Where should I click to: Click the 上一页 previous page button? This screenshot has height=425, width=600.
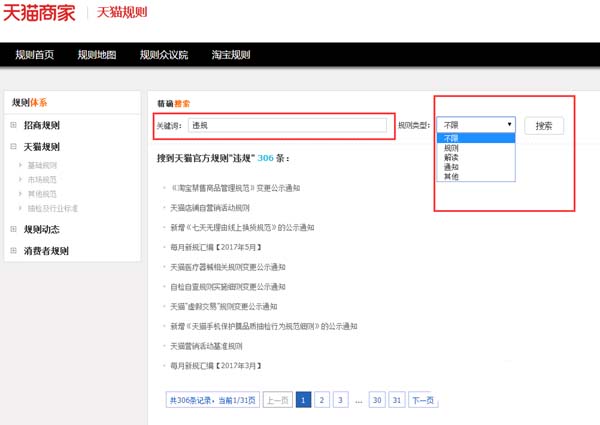278,400
